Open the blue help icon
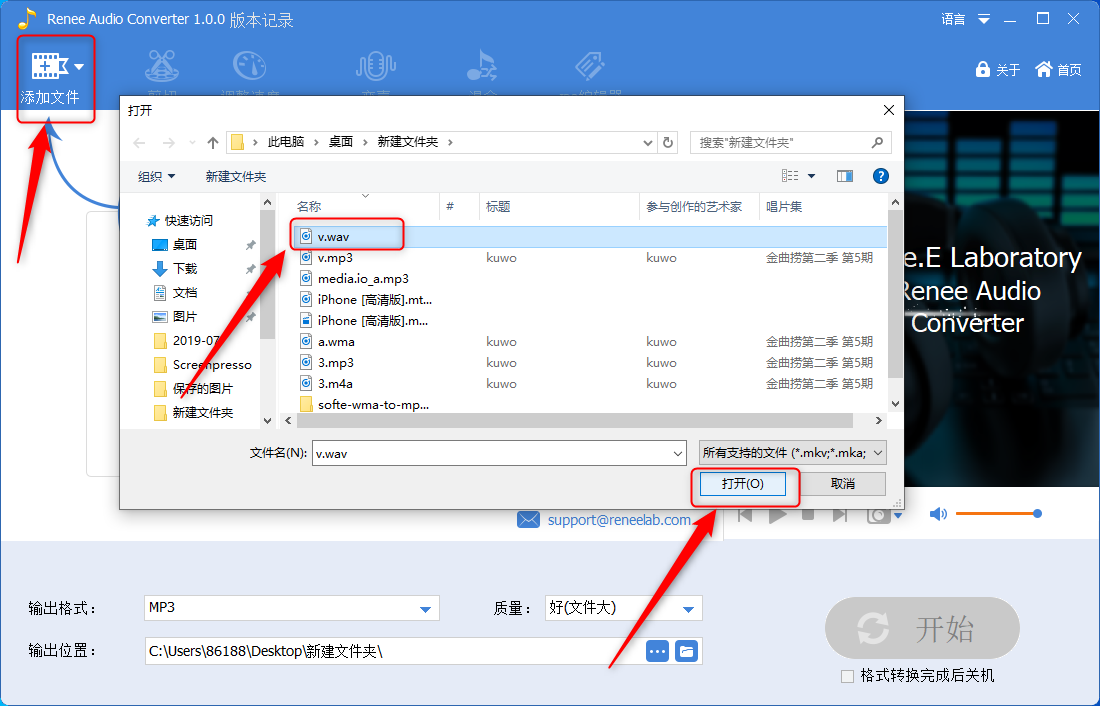The image size is (1100, 706). pos(880,176)
